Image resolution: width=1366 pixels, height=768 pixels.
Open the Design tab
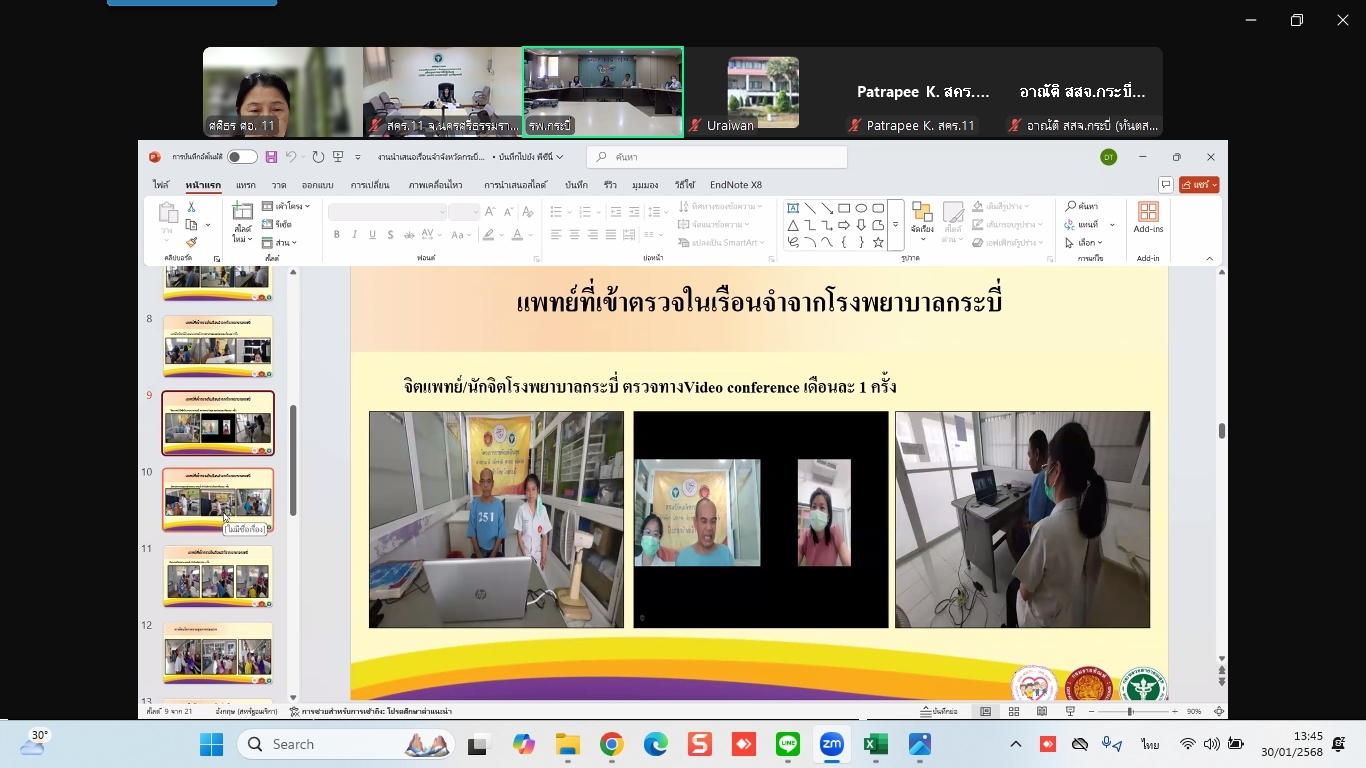pyautogui.click(x=317, y=185)
